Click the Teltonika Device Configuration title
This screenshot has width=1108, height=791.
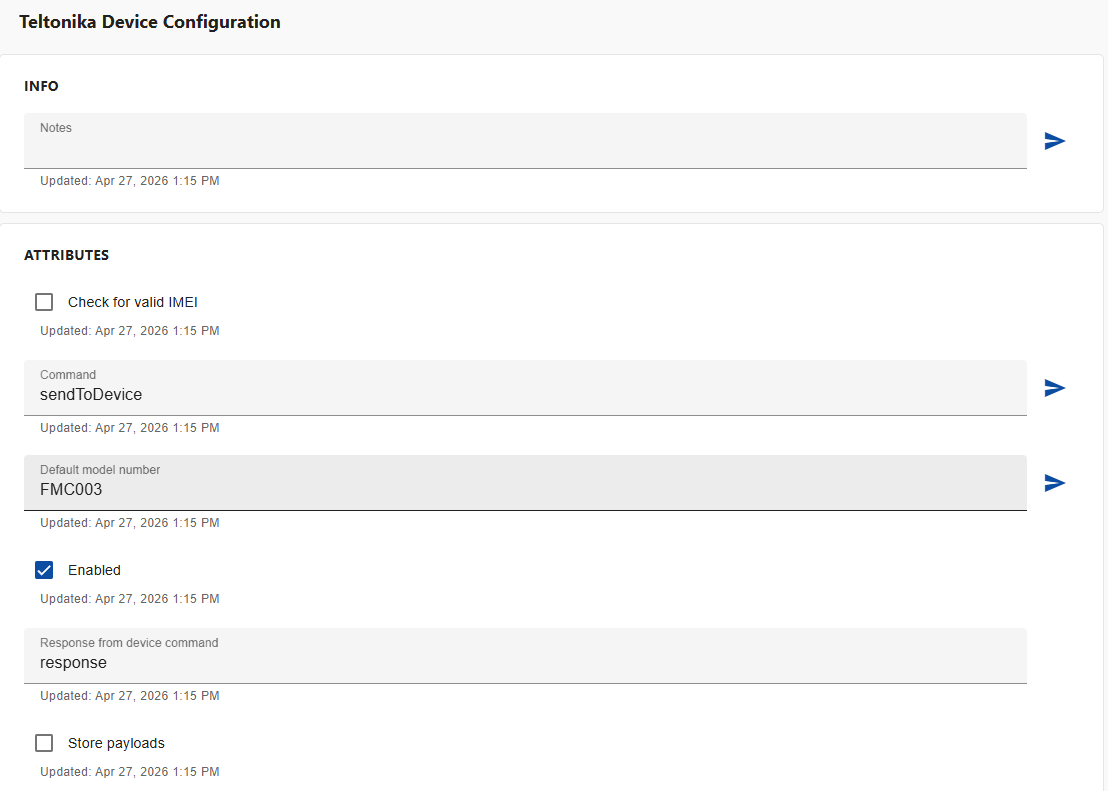tap(150, 22)
